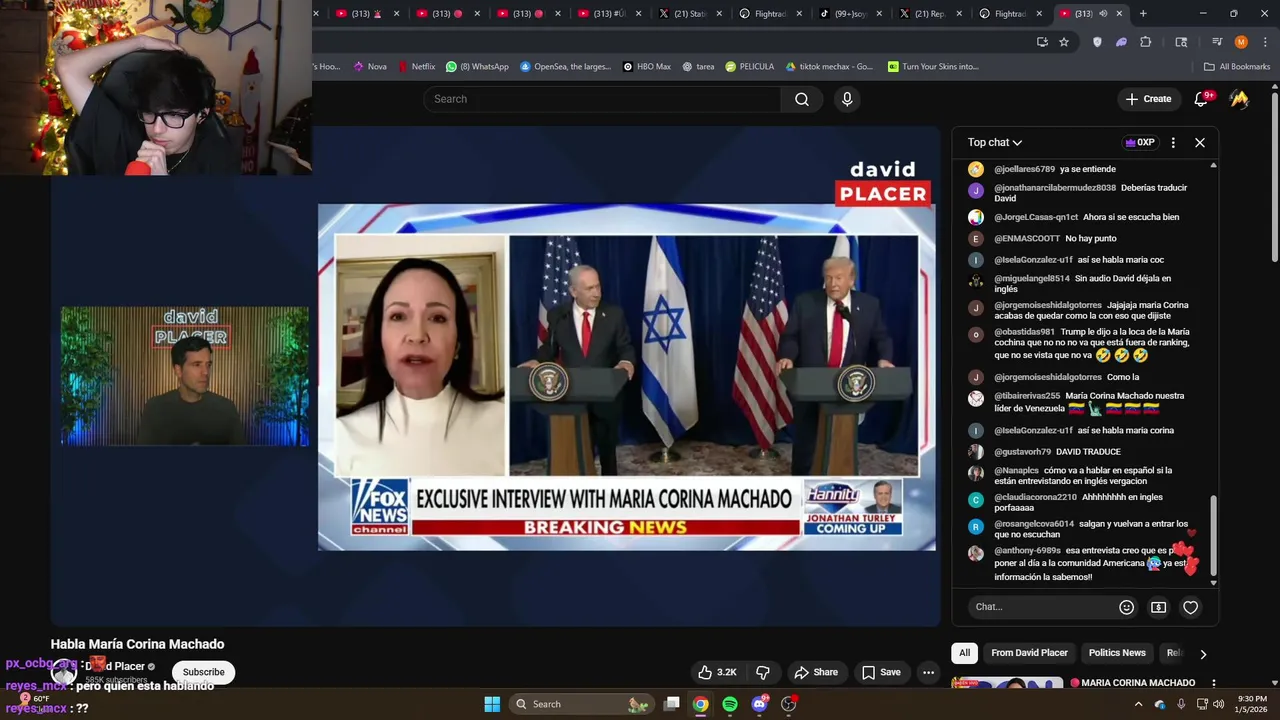Subscribe to David Placer channel
Image resolution: width=1280 pixels, height=720 pixels.
click(203, 672)
